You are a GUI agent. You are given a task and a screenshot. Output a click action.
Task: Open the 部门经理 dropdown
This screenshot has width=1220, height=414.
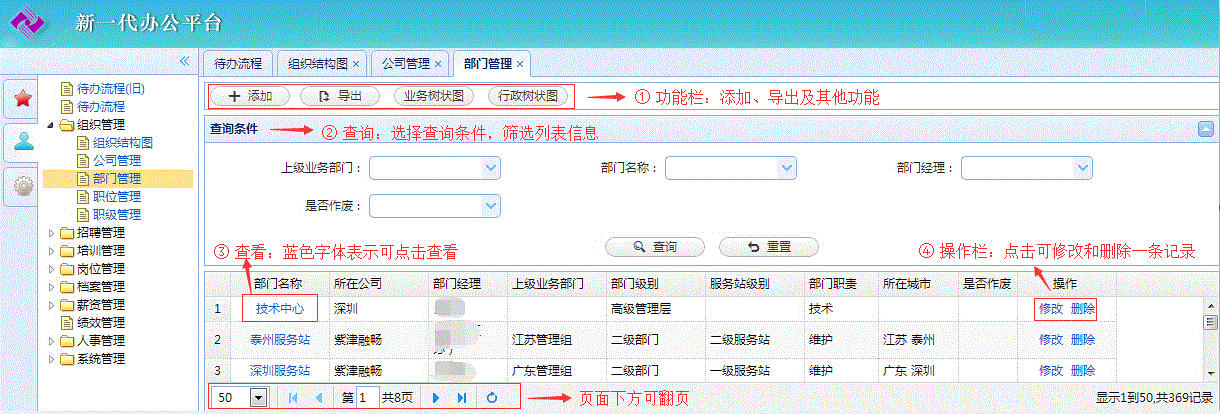point(1082,168)
